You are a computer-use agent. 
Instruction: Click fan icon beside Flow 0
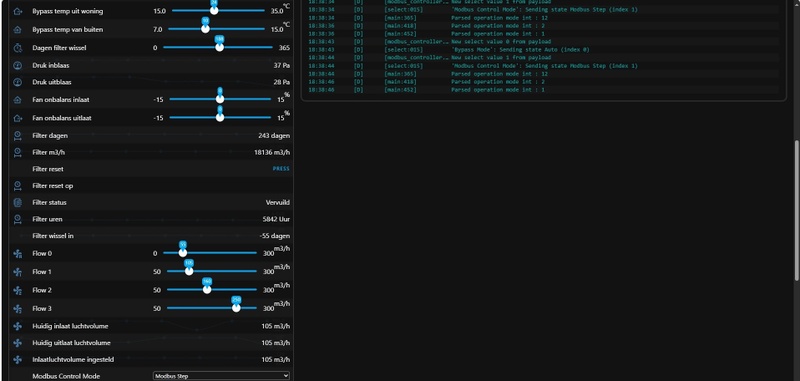(x=17, y=253)
